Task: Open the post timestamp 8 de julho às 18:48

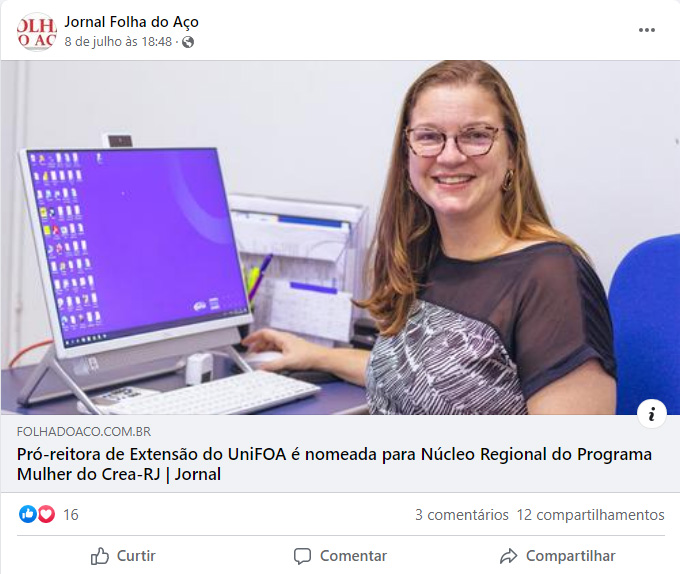Action: tap(118, 42)
